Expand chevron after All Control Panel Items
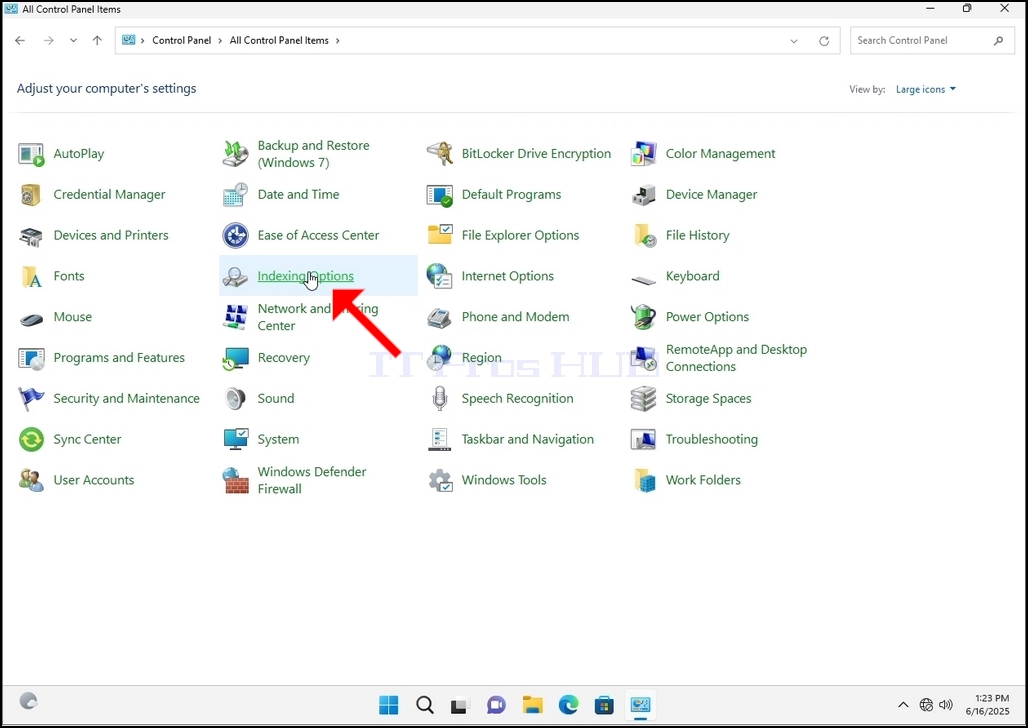Image resolution: width=1028 pixels, height=728 pixels. pos(338,41)
